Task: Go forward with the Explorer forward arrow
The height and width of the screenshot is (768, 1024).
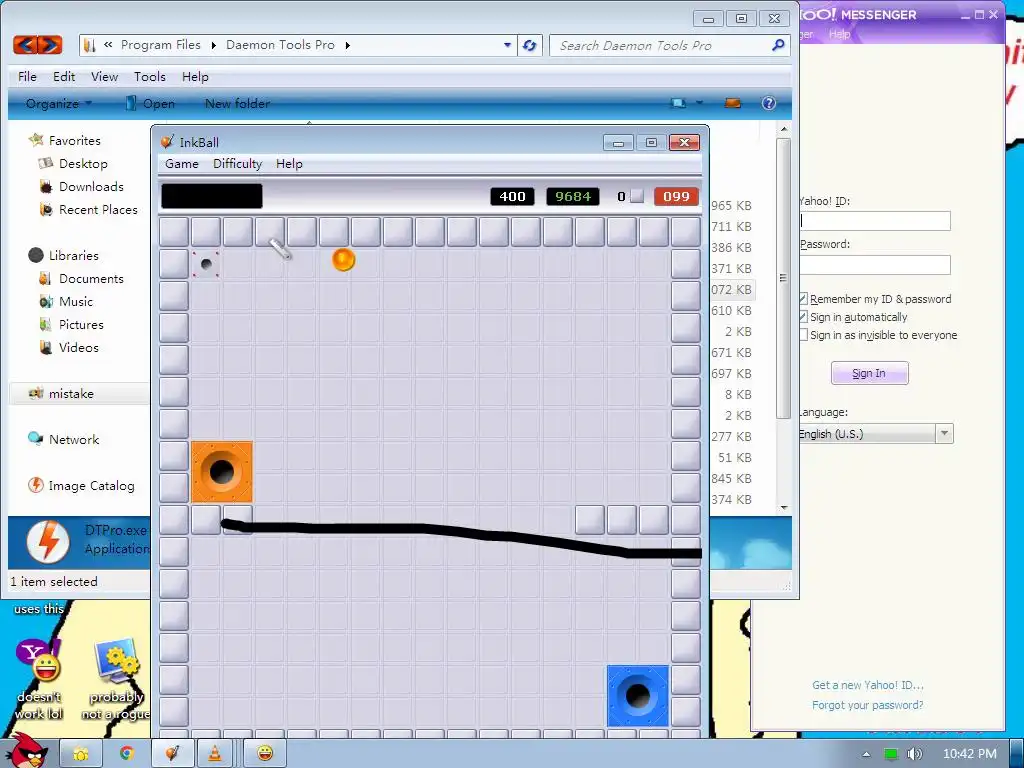Action: pos(50,45)
